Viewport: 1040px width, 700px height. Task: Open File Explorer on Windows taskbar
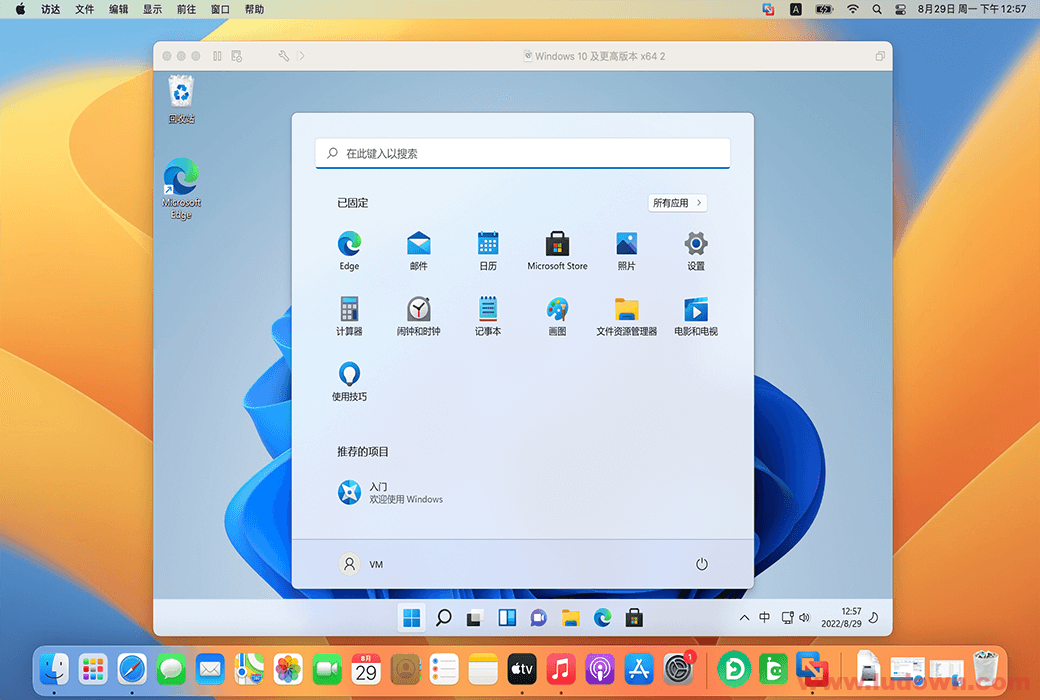coord(570,618)
